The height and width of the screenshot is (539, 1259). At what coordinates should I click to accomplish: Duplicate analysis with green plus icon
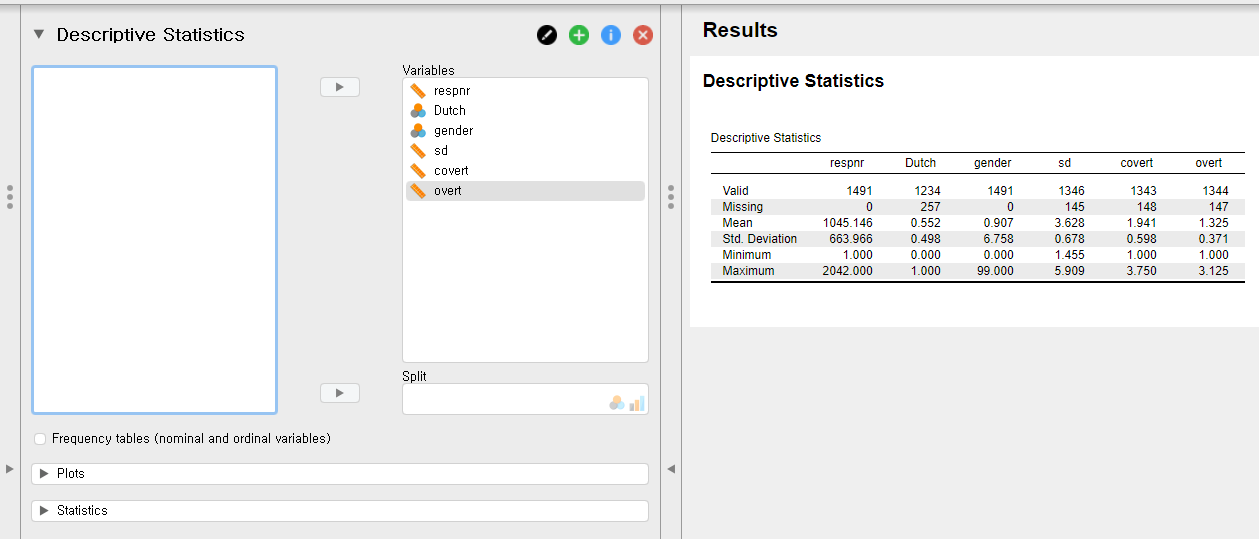point(579,35)
